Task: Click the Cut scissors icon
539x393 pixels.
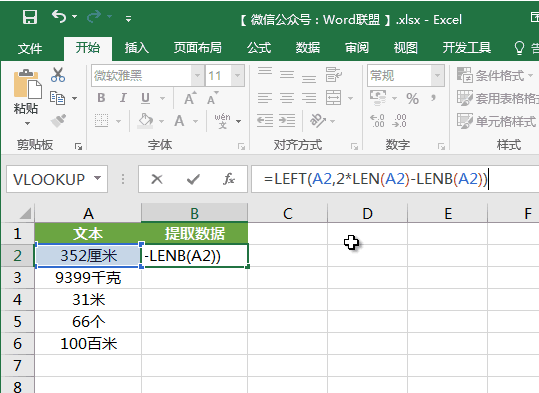Action: 58,75
